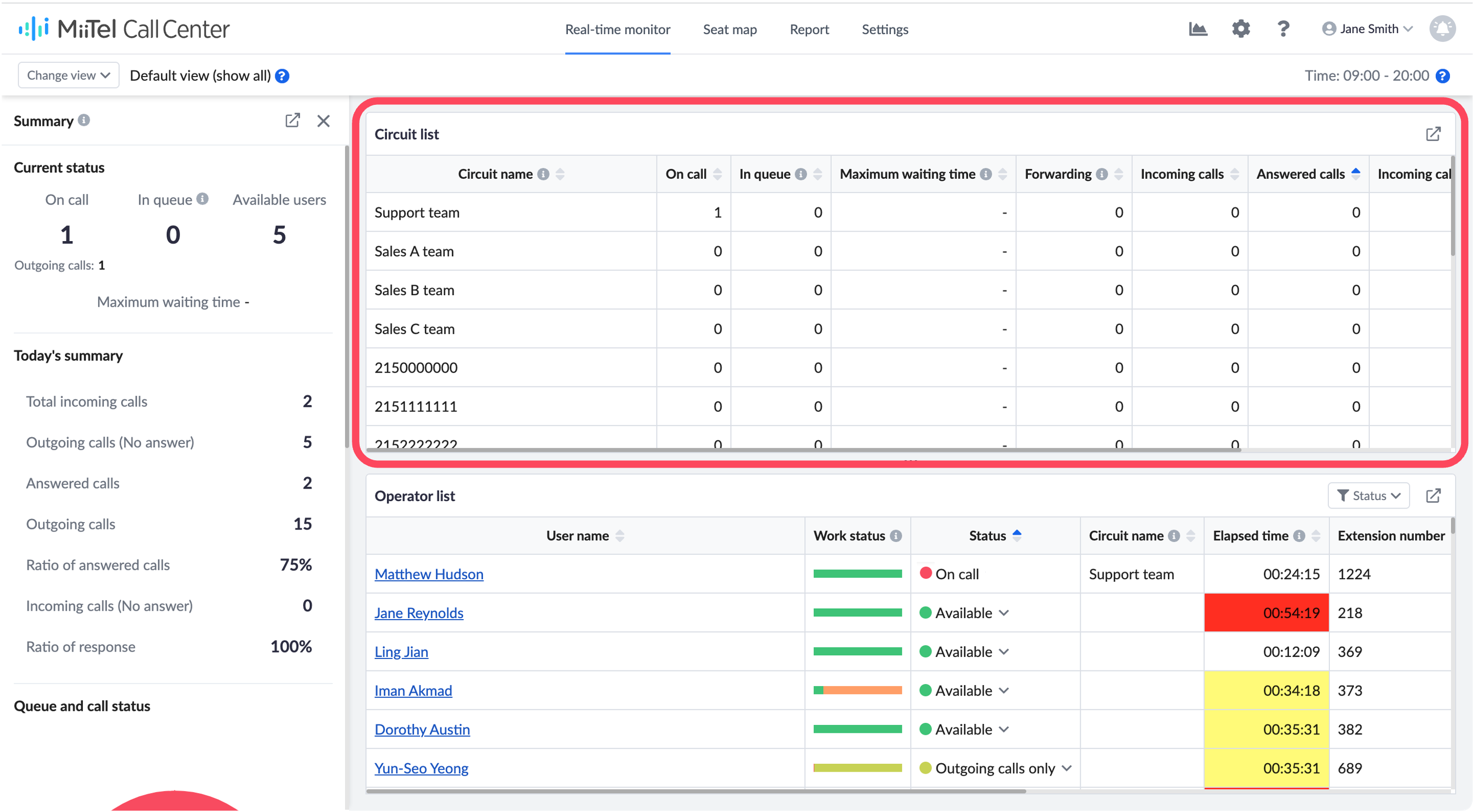This screenshot has width=1473, height=812.
Task: Click help icon next to Default view
Action: click(282, 76)
